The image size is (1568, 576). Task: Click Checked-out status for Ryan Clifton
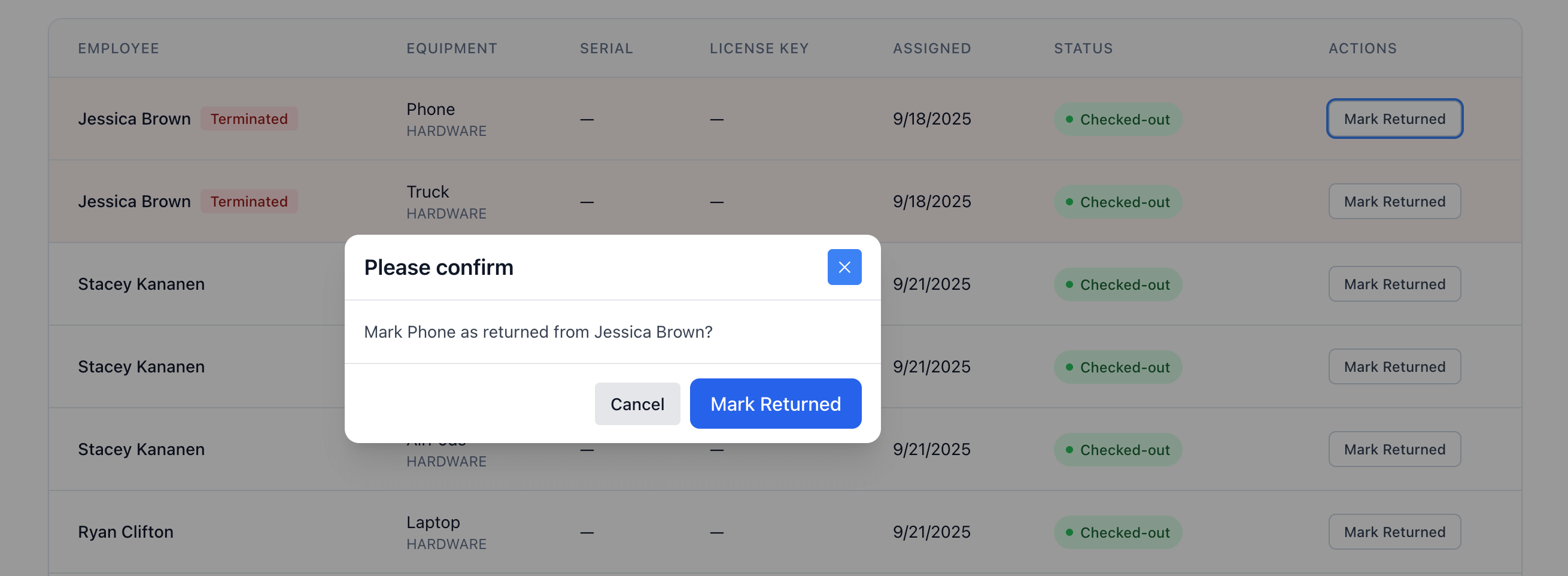pyautogui.click(x=1117, y=532)
